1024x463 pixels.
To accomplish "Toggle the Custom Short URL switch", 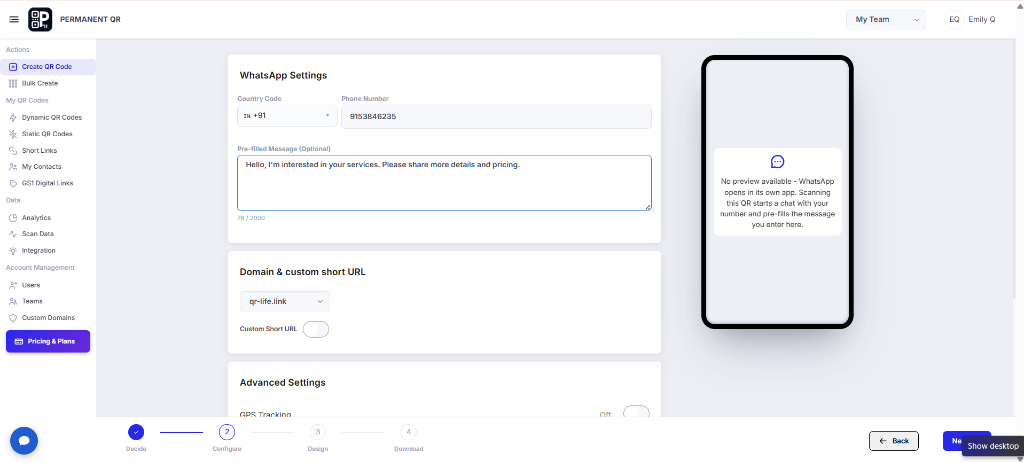I will 316,329.
